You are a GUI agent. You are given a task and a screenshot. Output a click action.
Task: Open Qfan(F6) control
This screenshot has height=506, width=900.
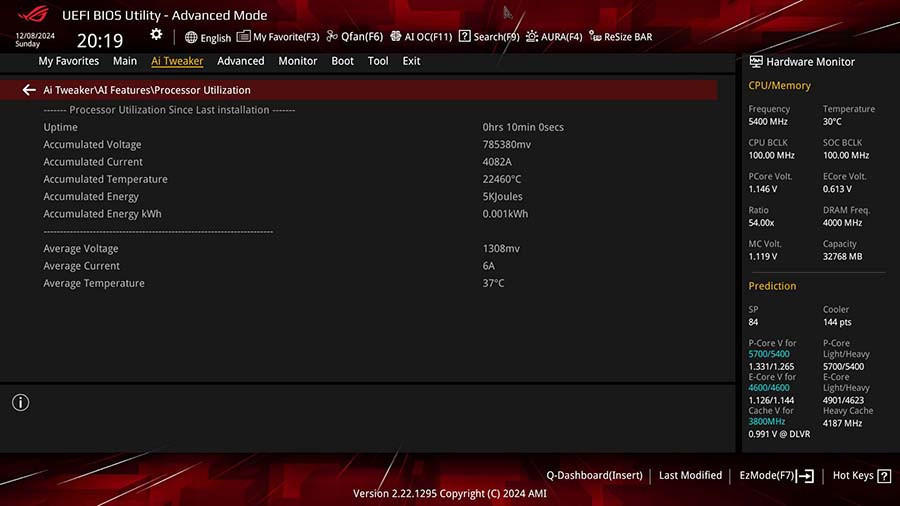pyautogui.click(x=362, y=37)
